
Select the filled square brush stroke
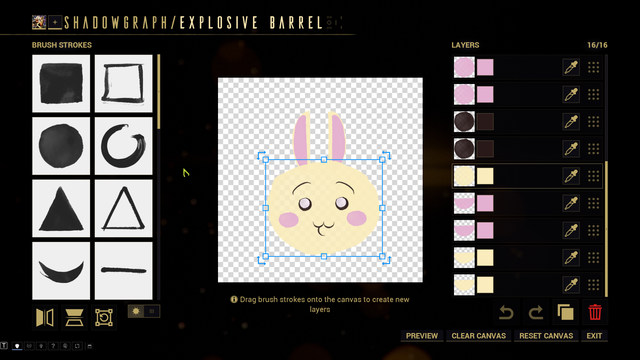tap(61, 84)
